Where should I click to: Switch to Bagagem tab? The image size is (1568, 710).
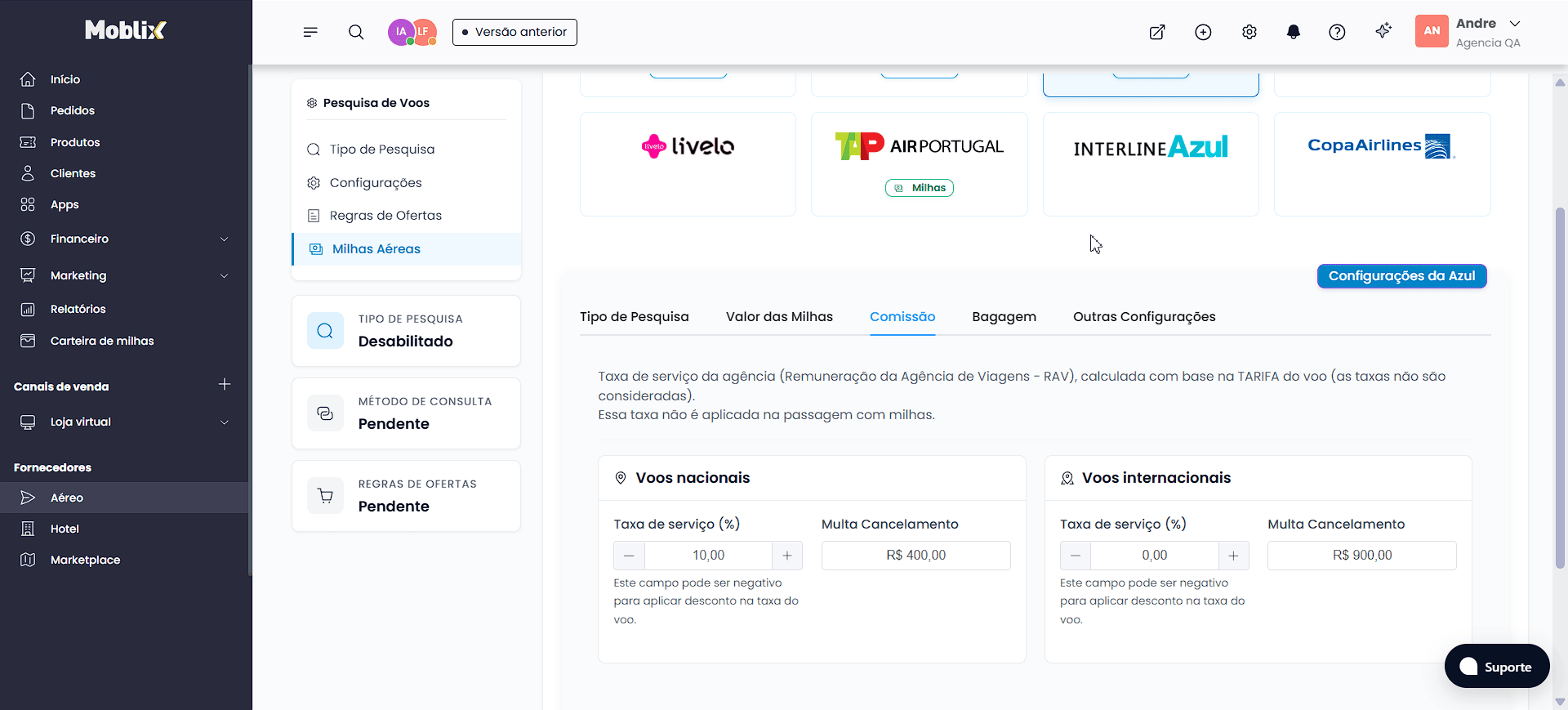pos(1004,317)
